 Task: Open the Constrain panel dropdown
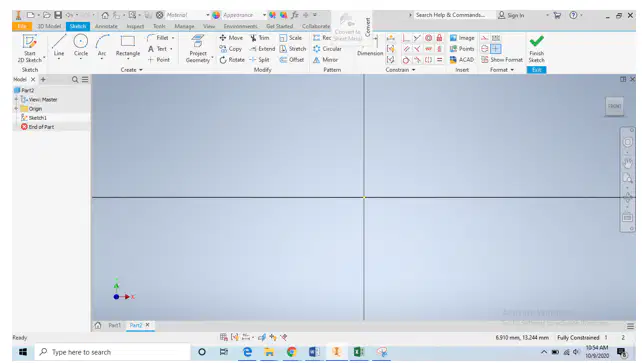click(x=400, y=70)
